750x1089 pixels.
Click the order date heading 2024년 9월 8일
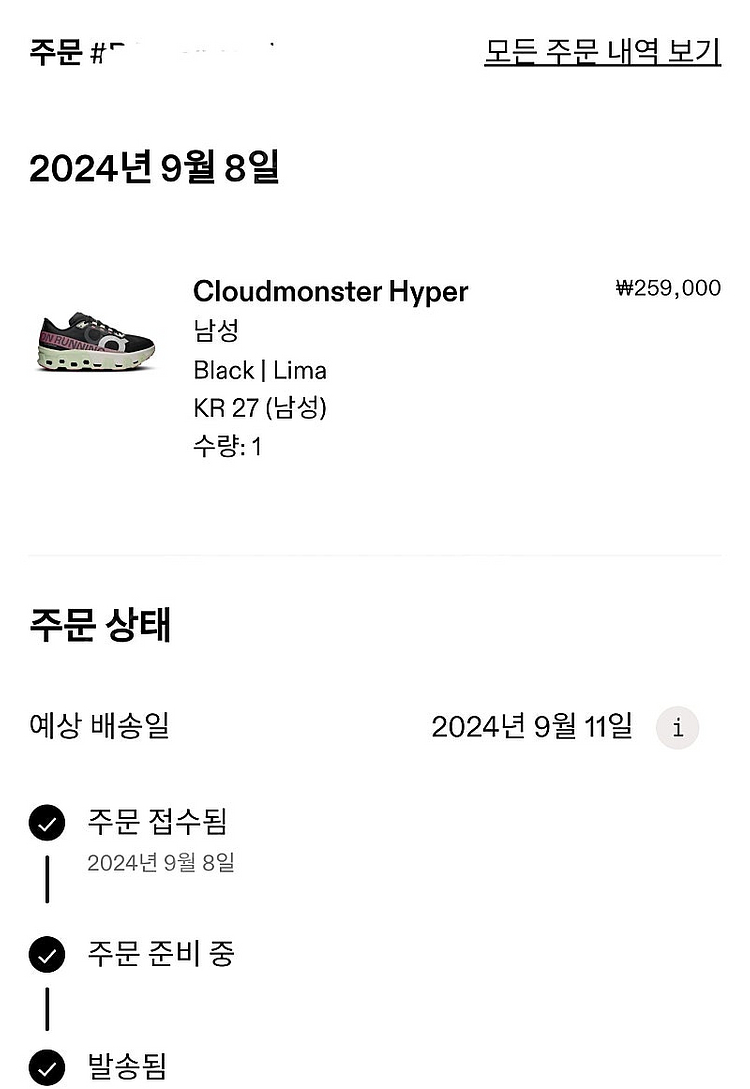(154, 168)
